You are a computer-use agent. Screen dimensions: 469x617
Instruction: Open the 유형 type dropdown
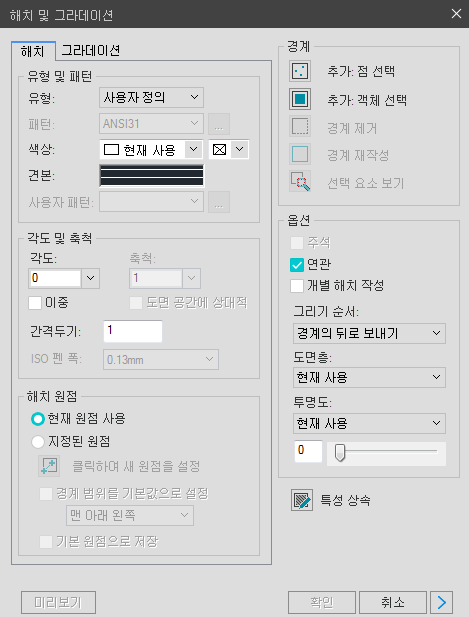[x=151, y=97]
